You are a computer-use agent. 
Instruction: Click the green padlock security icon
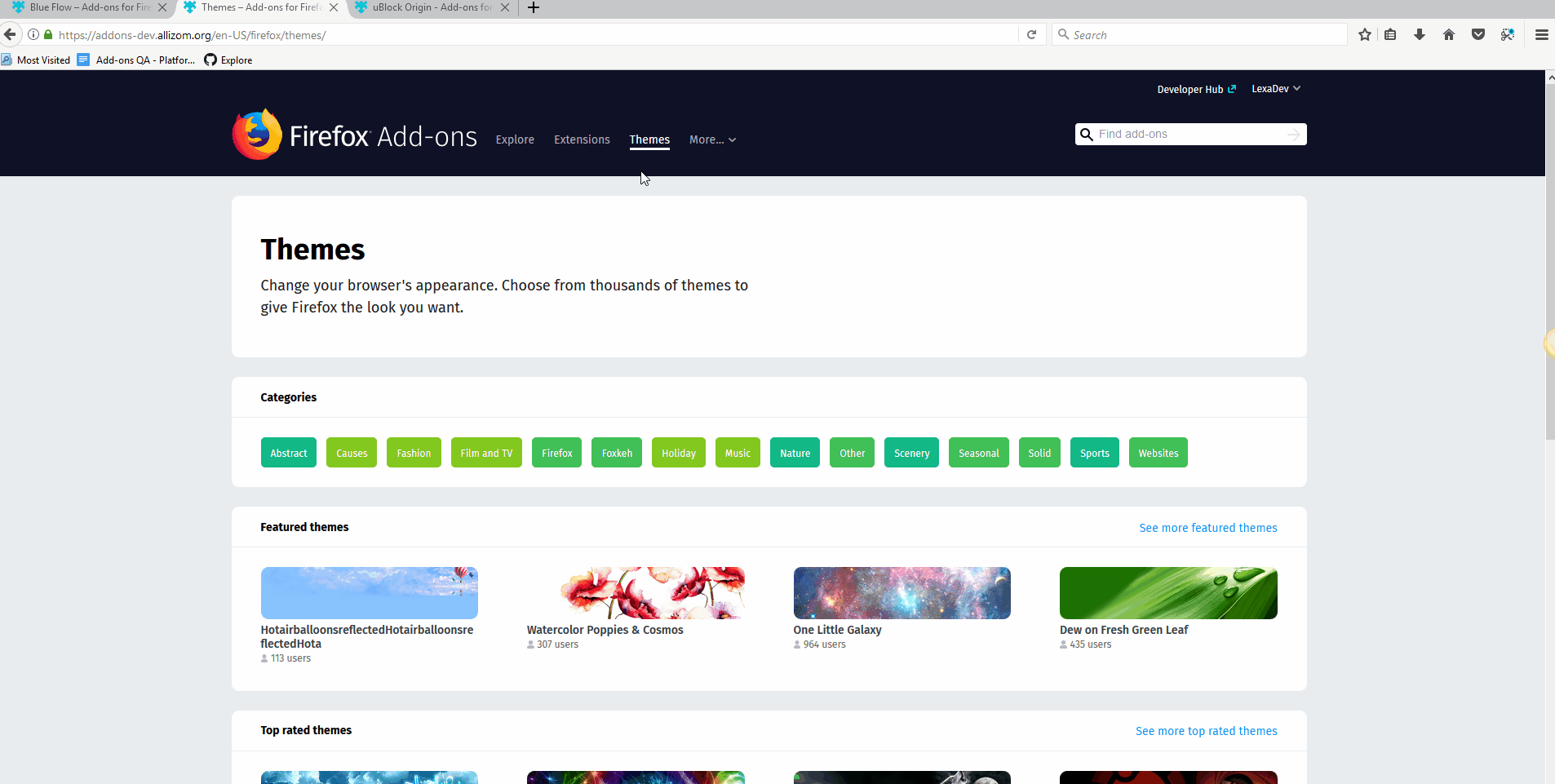pyautogui.click(x=48, y=35)
